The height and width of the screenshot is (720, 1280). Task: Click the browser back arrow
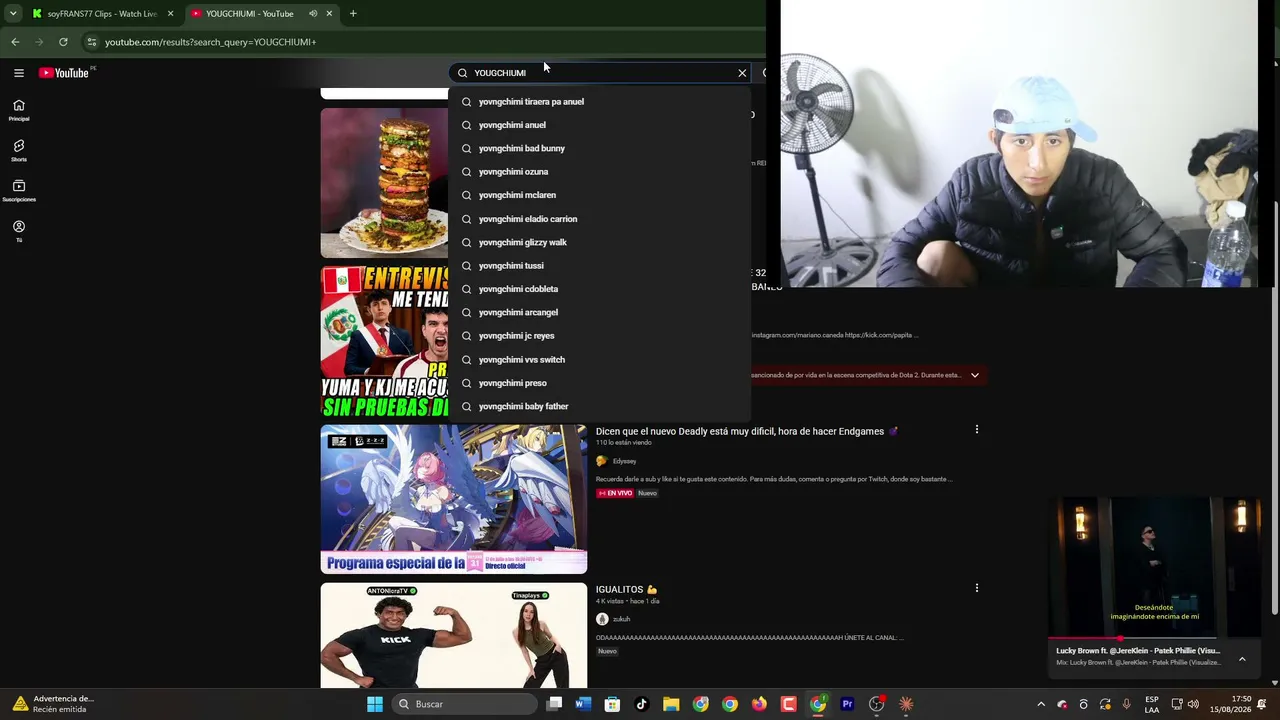(15, 42)
